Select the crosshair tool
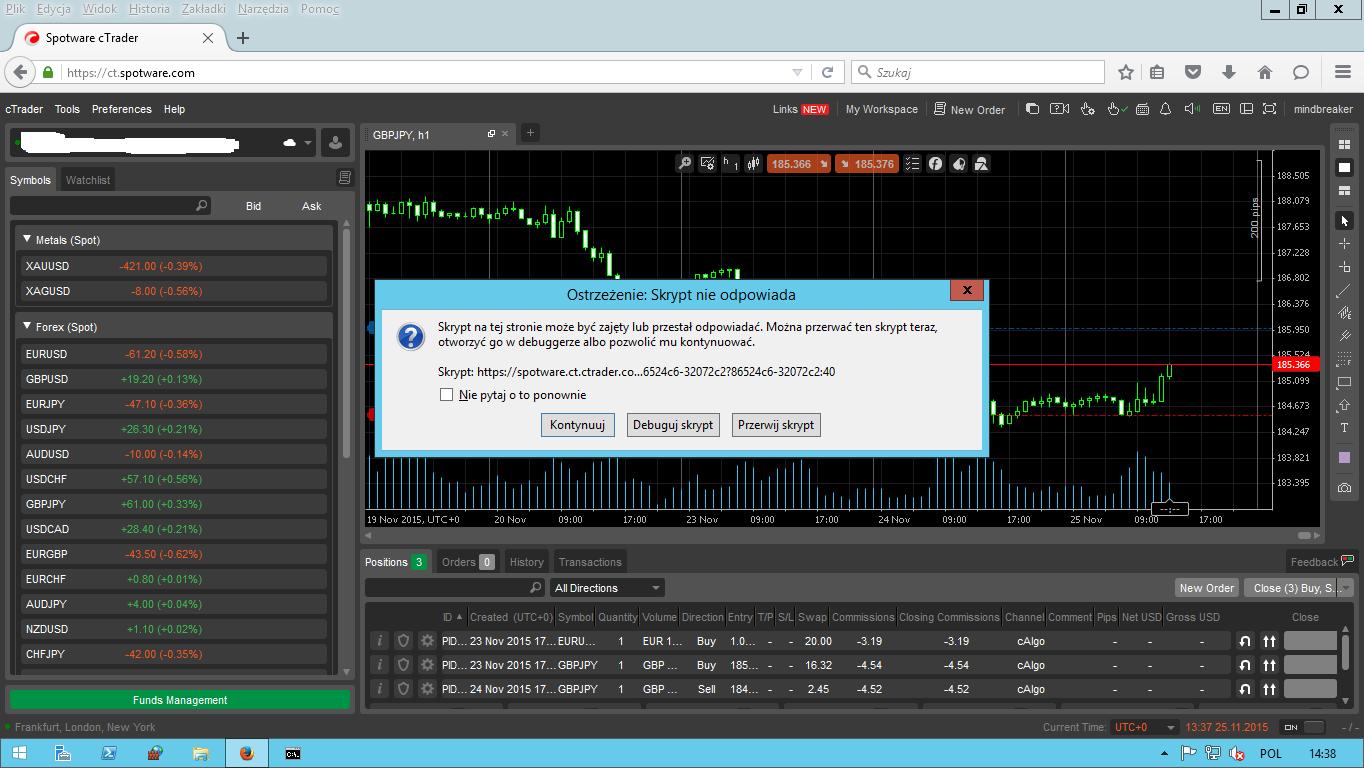Viewport: 1364px width, 768px height. click(1344, 243)
